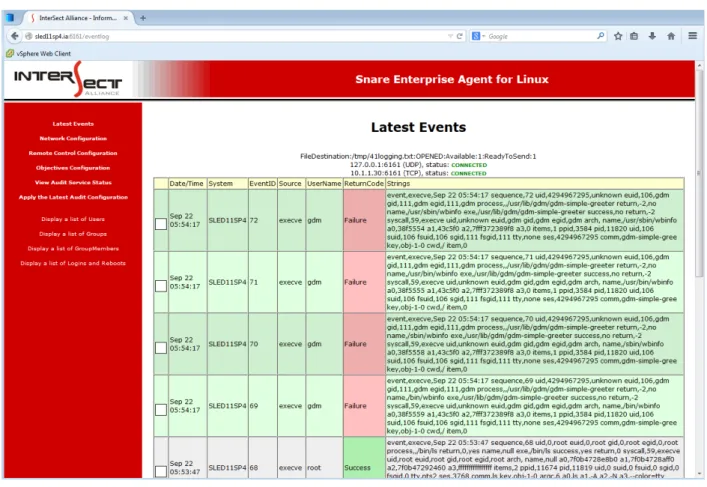Screen dimensions: 707x487
Task: Click the EventID column header
Action: tap(262, 184)
